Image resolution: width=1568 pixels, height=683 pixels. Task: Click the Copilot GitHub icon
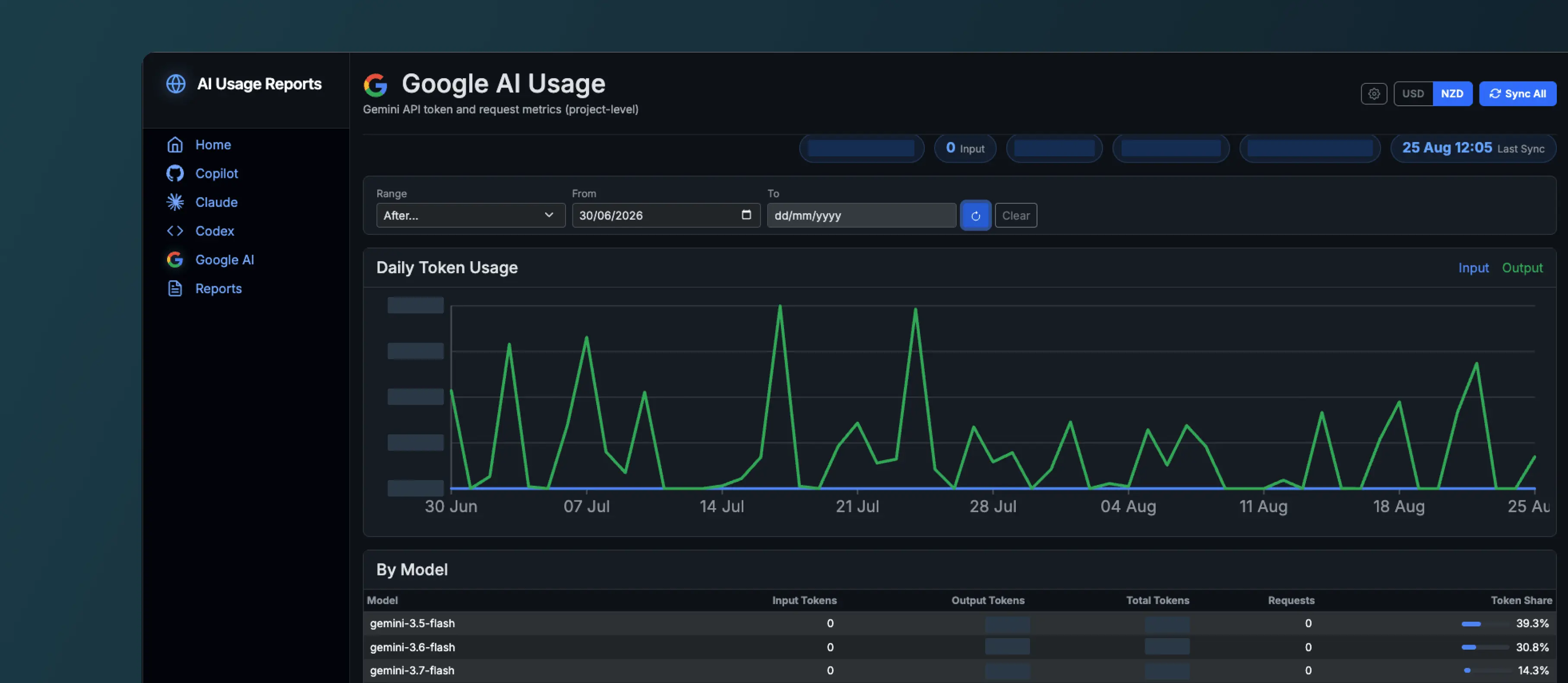click(x=175, y=174)
